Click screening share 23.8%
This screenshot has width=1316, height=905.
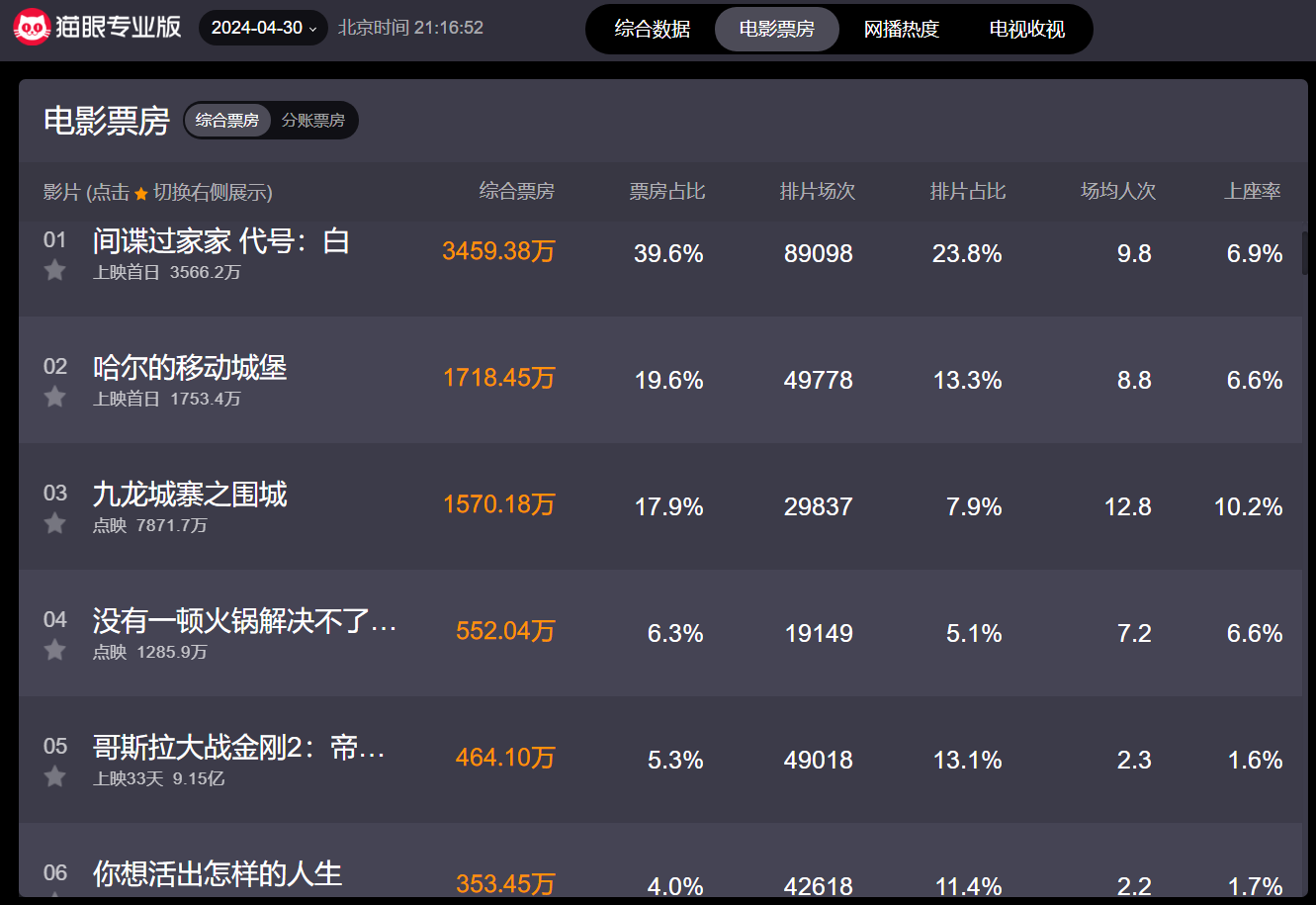click(967, 254)
